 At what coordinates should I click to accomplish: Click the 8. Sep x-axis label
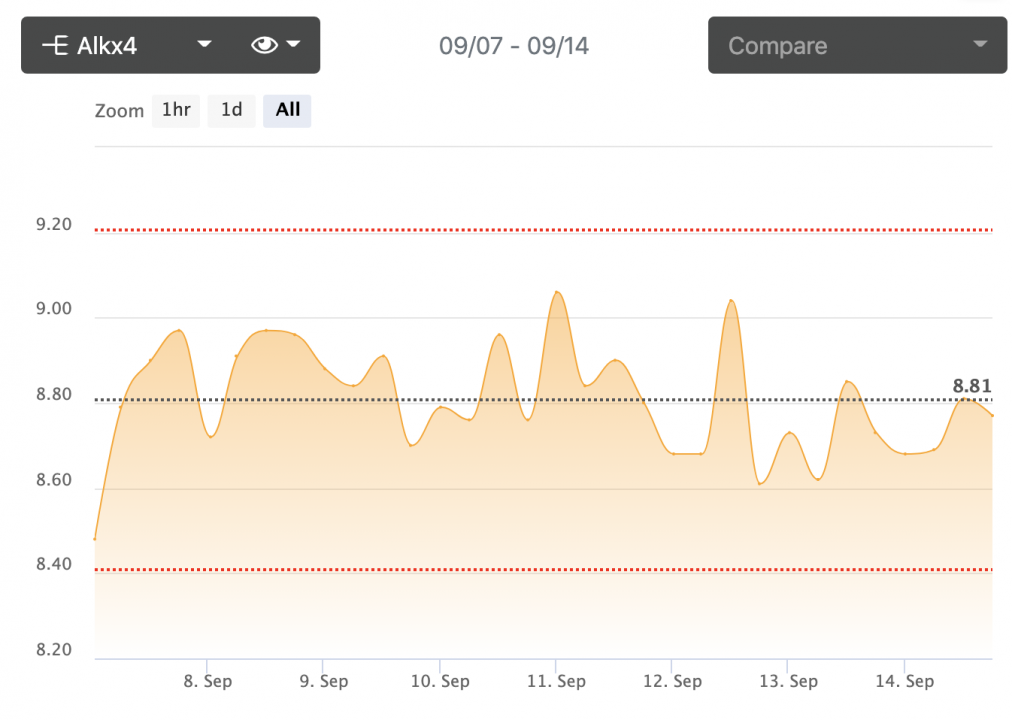(x=207, y=681)
